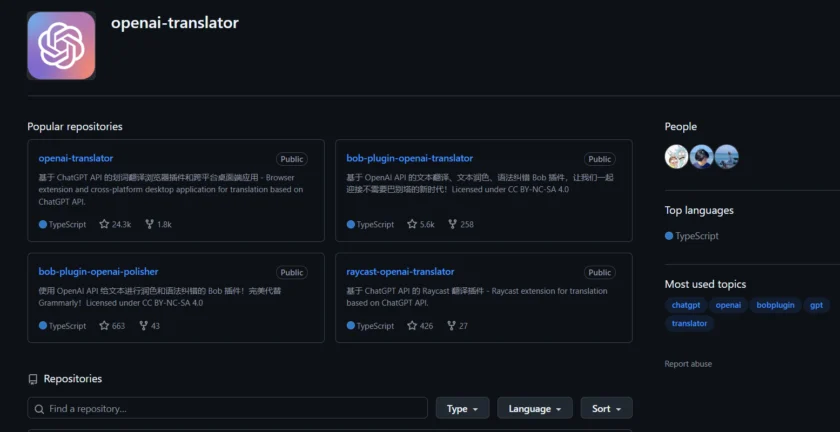
Task: Click TypeScript dot in bob-plugin-openai-polisher card
Action: click(43, 325)
